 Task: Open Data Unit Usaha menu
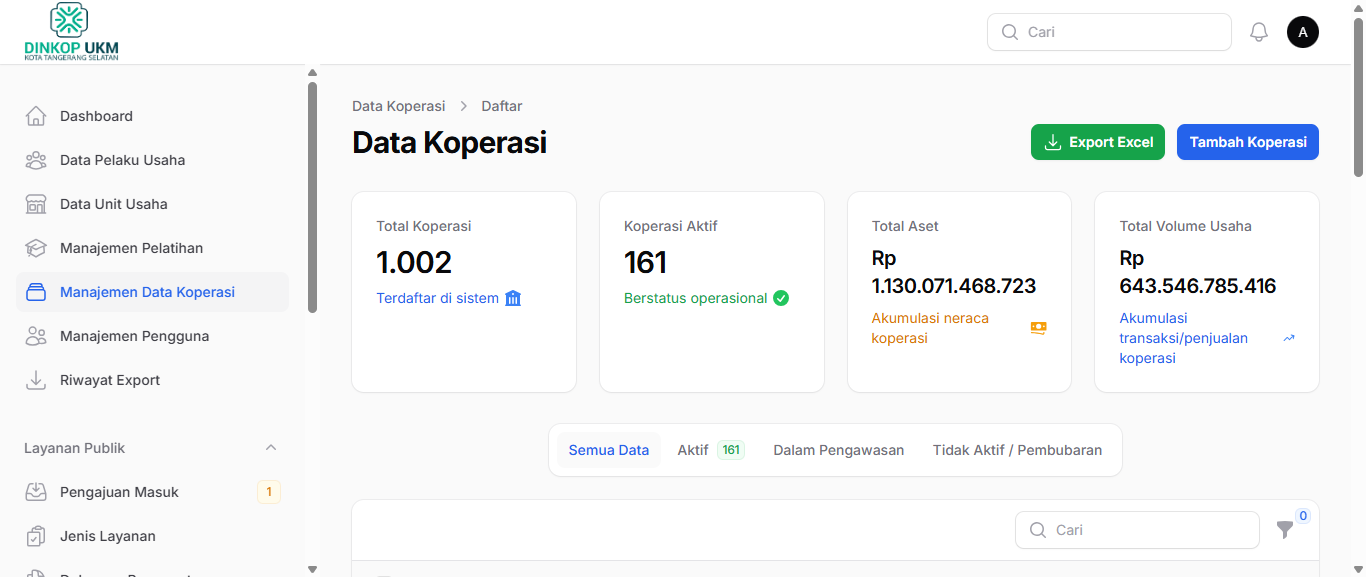point(152,204)
